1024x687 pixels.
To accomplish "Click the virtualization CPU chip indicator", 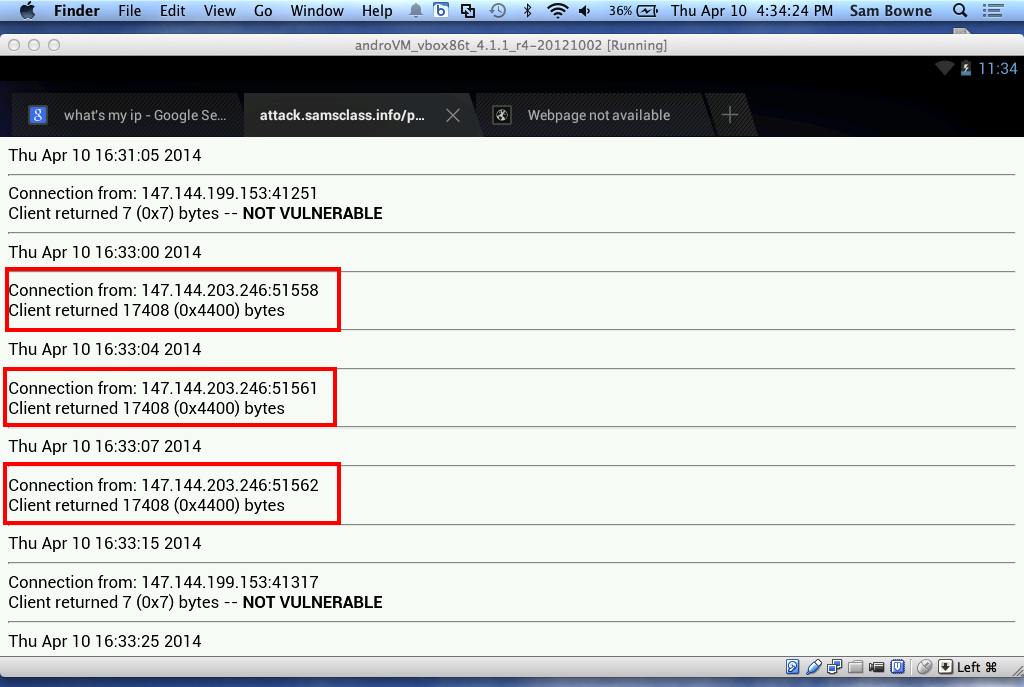I will (898, 667).
